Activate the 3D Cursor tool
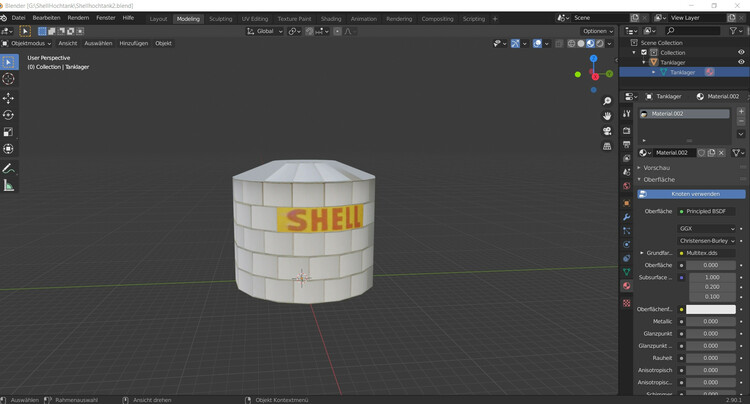750x404 pixels. 9,79
